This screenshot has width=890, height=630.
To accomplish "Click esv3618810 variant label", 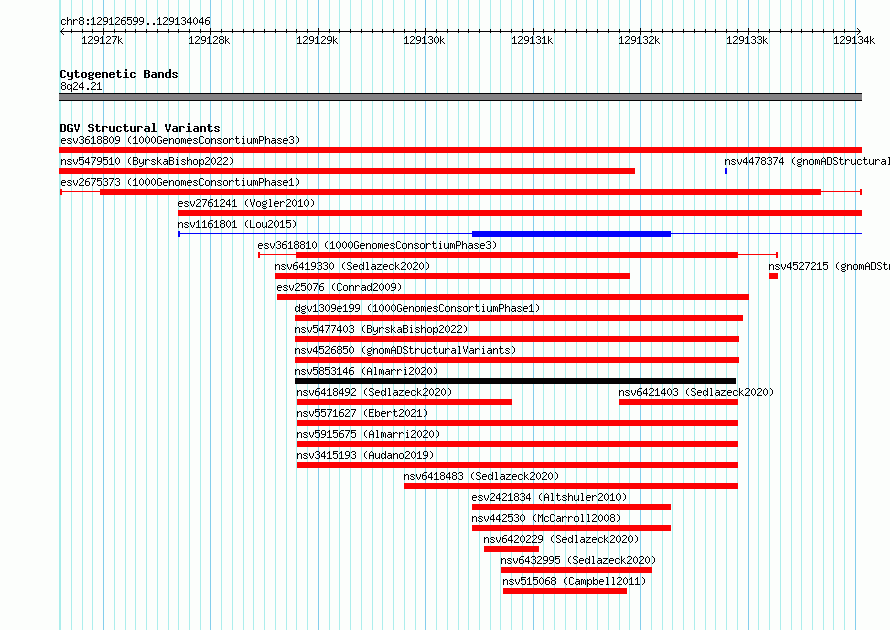I will (377, 245).
